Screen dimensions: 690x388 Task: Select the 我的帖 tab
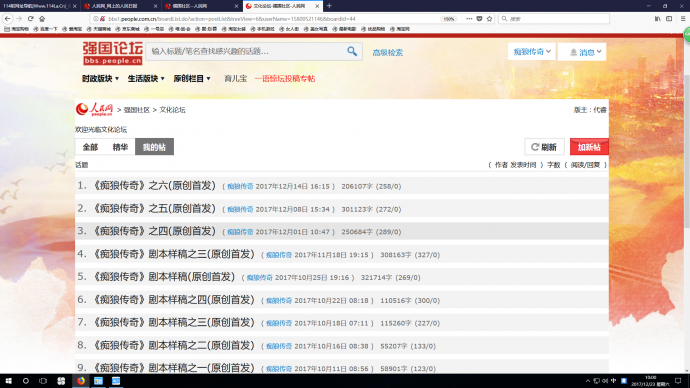click(154, 147)
